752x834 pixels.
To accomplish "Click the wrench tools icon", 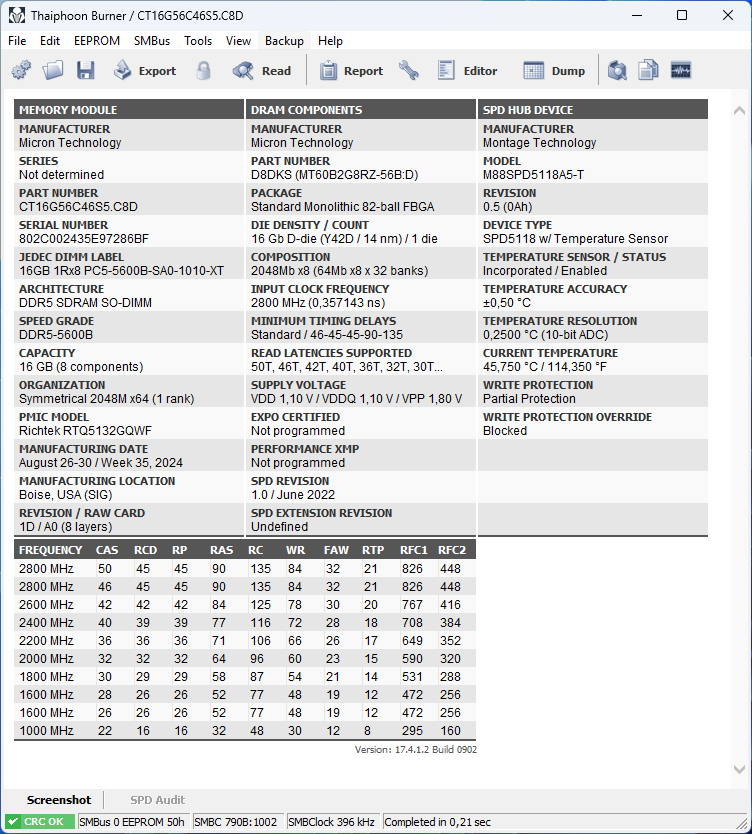I will pos(409,70).
